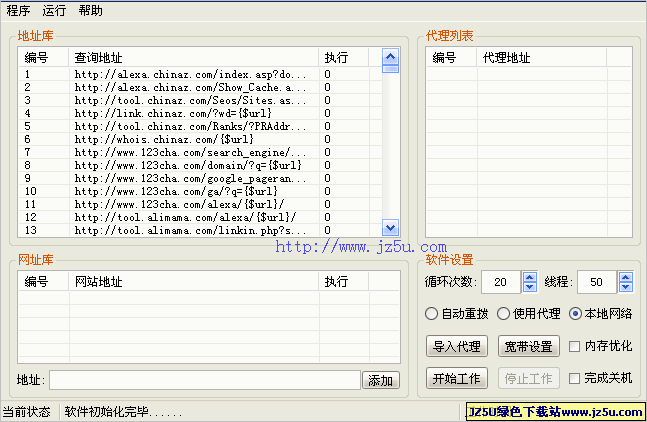
Task: Click 编号 column header in 代理列表
Action: tap(451, 57)
